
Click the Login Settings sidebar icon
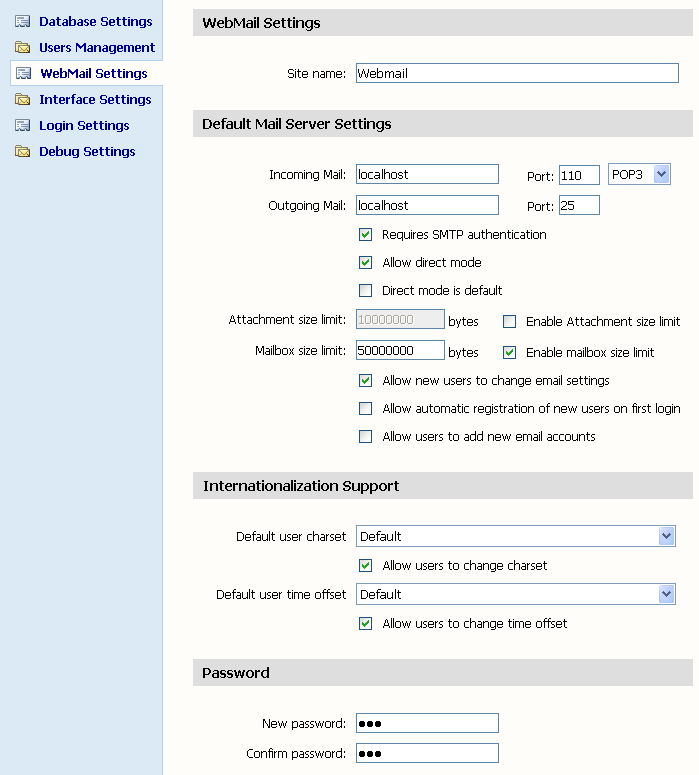coord(22,125)
